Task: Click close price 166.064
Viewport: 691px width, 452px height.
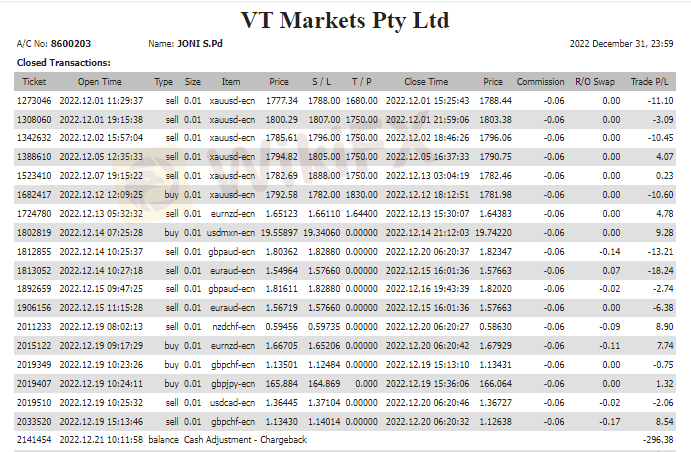Action: pyautogui.click(x=495, y=383)
